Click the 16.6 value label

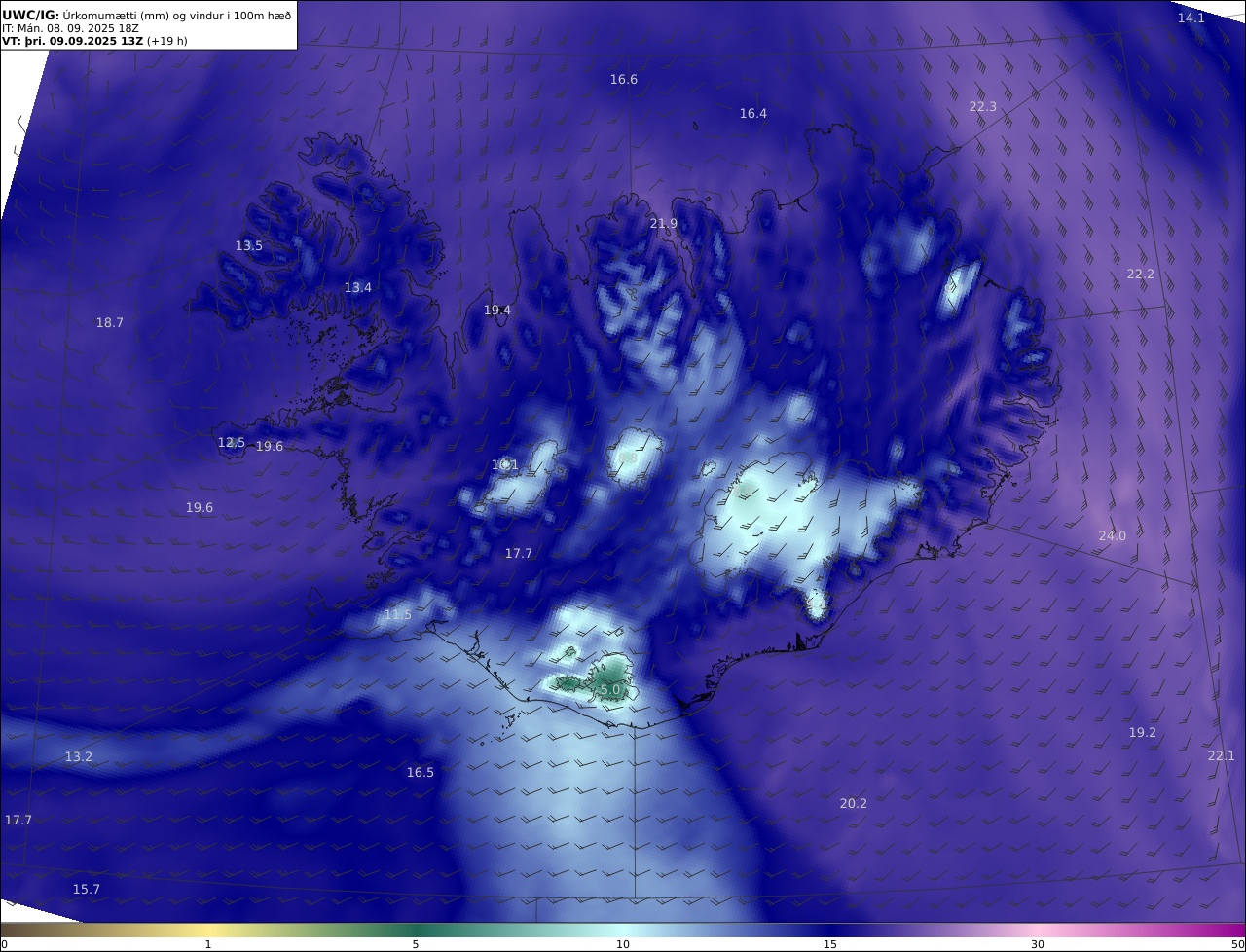coord(624,80)
